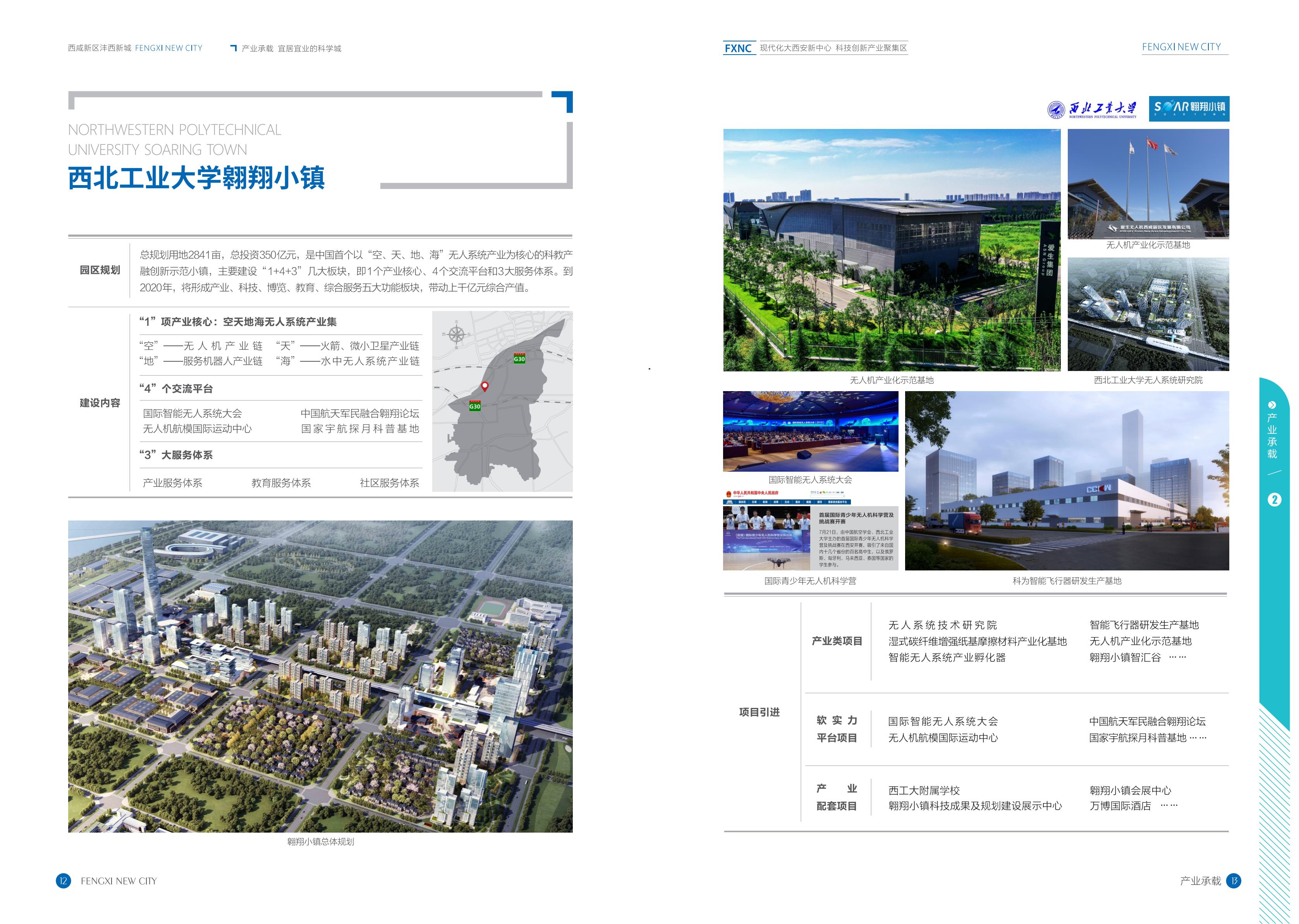
Task: Click the district map image
Action: pyautogui.click(x=502, y=401)
